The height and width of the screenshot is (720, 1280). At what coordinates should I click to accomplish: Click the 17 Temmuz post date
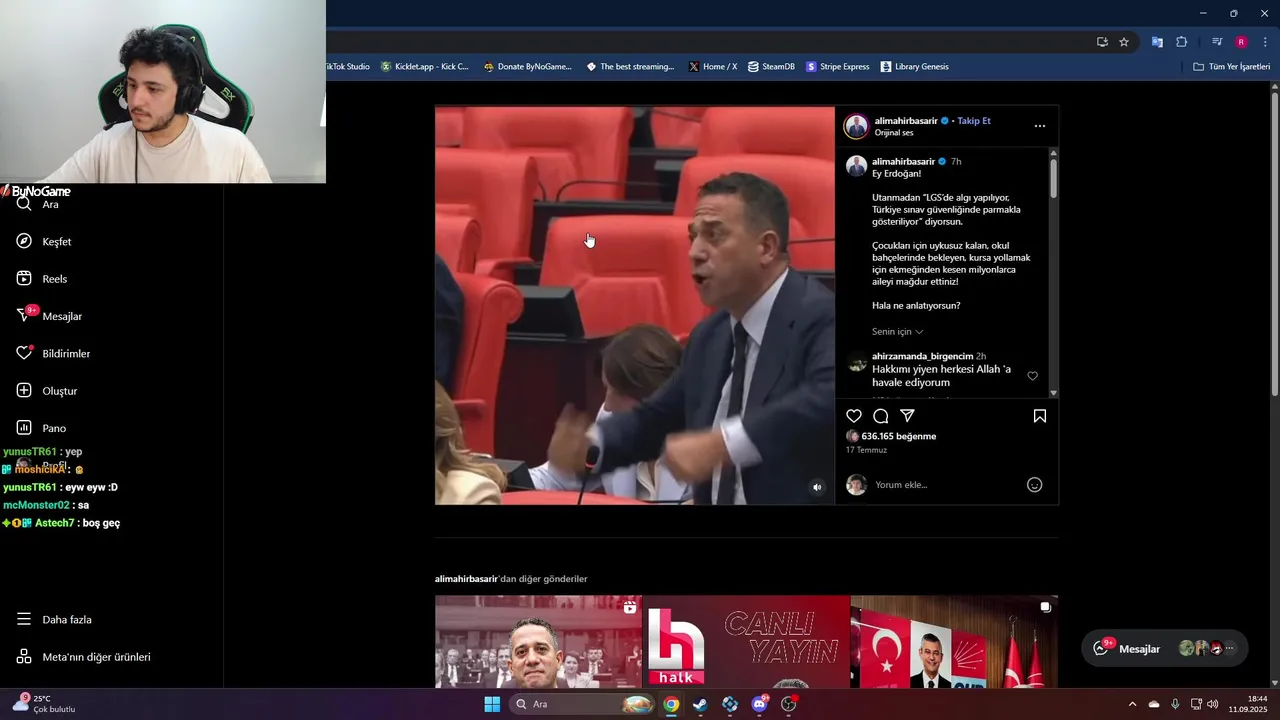[x=866, y=450]
